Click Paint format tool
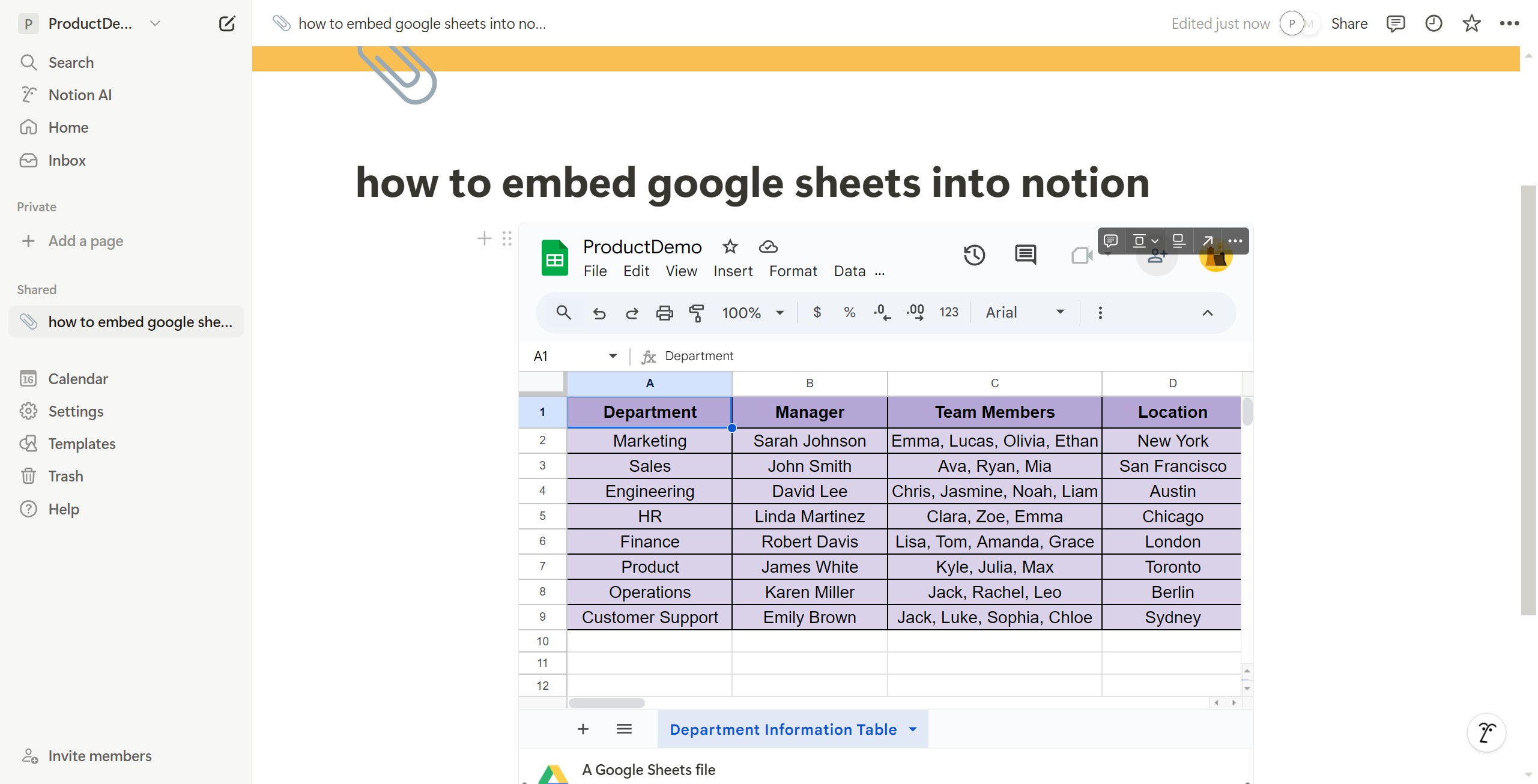1538x784 pixels. (697, 313)
